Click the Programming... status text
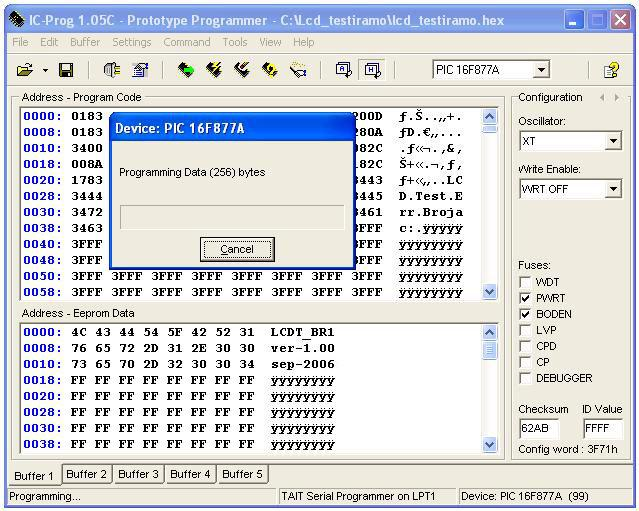 point(45,496)
